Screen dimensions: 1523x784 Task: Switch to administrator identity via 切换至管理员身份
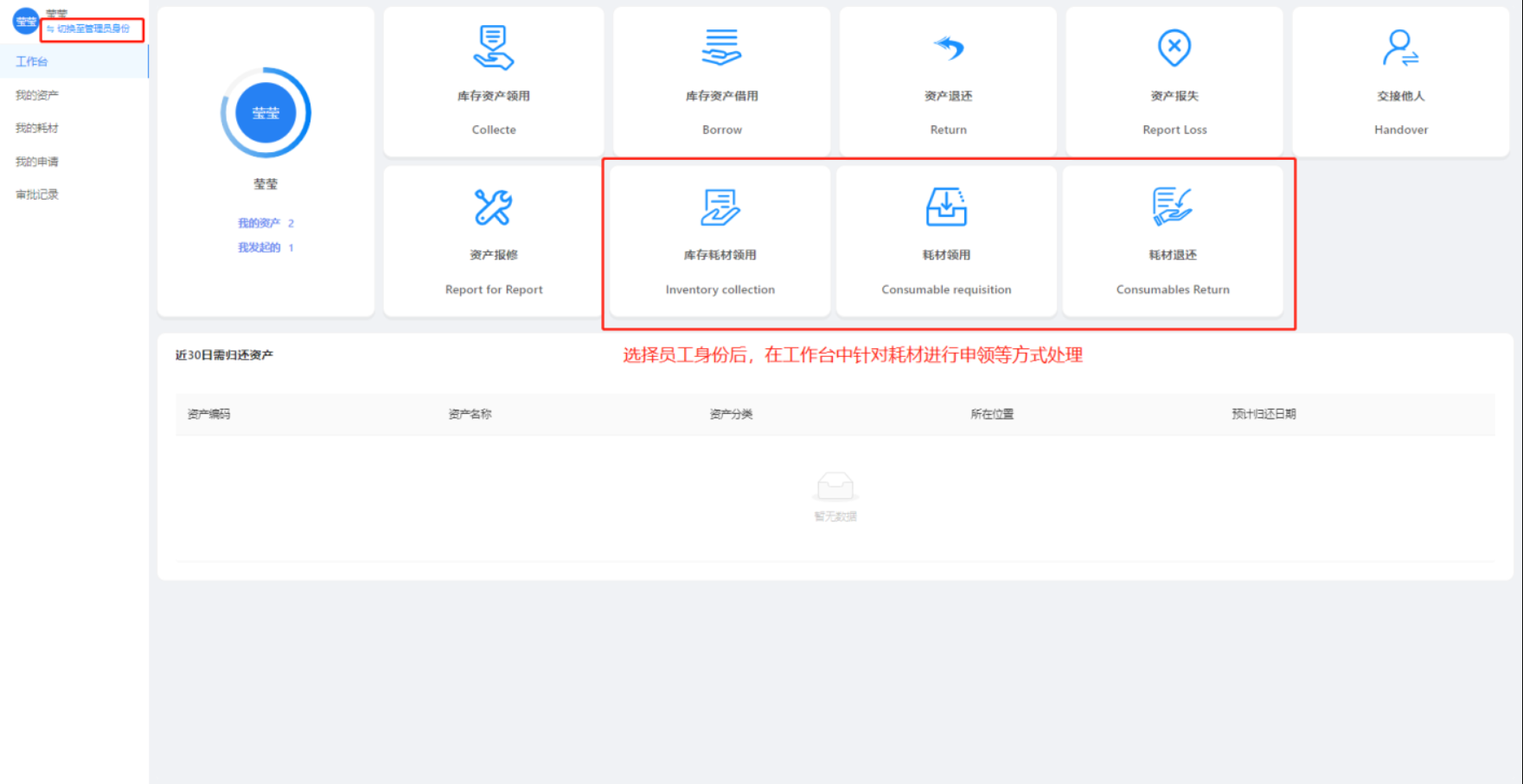click(93, 29)
